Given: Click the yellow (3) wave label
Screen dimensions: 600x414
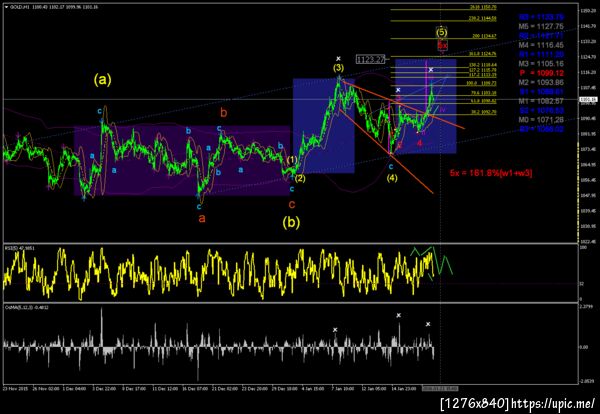Looking at the screenshot, I should coord(338,68).
